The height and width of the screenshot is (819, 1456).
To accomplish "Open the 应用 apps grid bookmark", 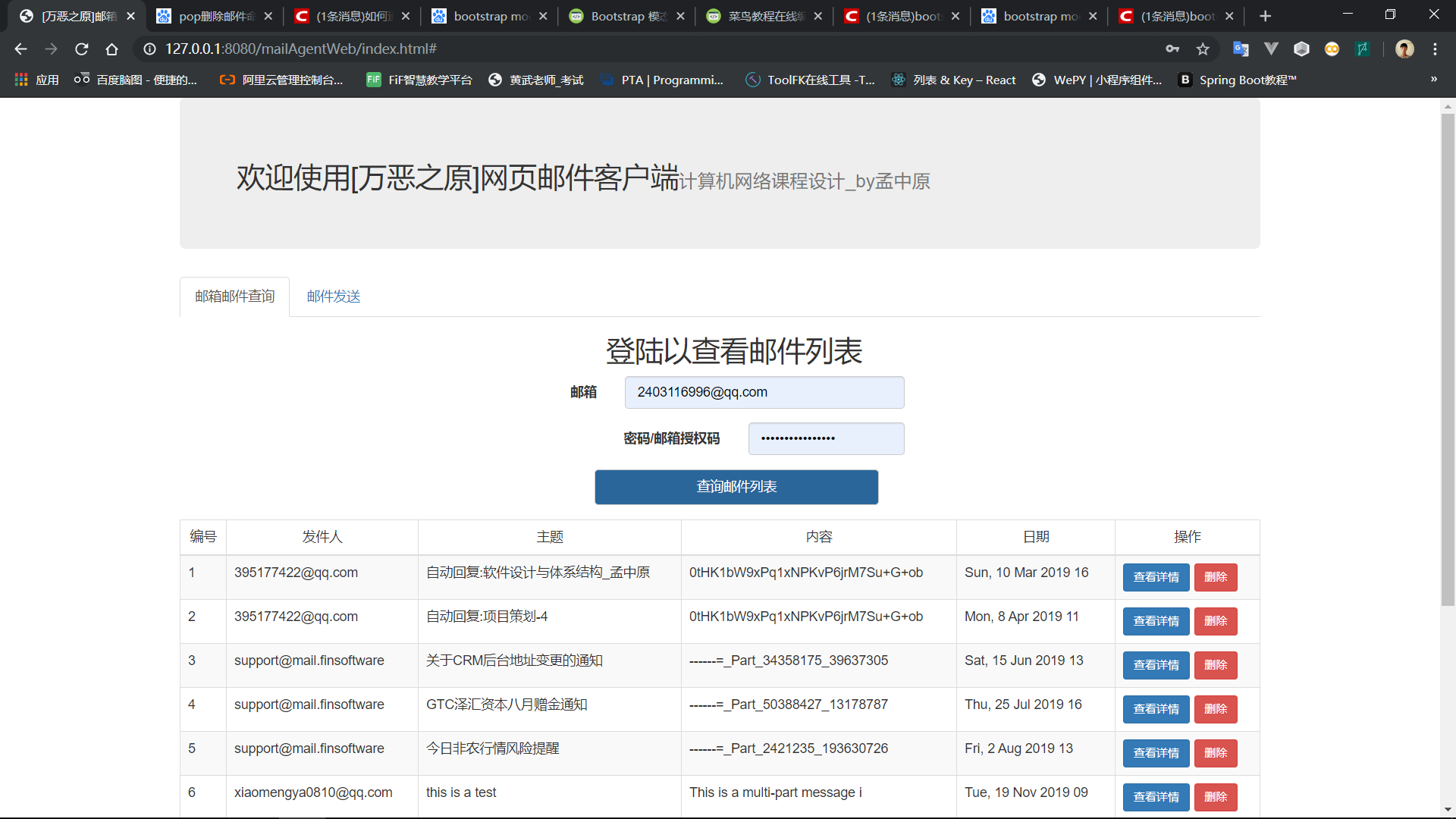I will coord(36,80).
